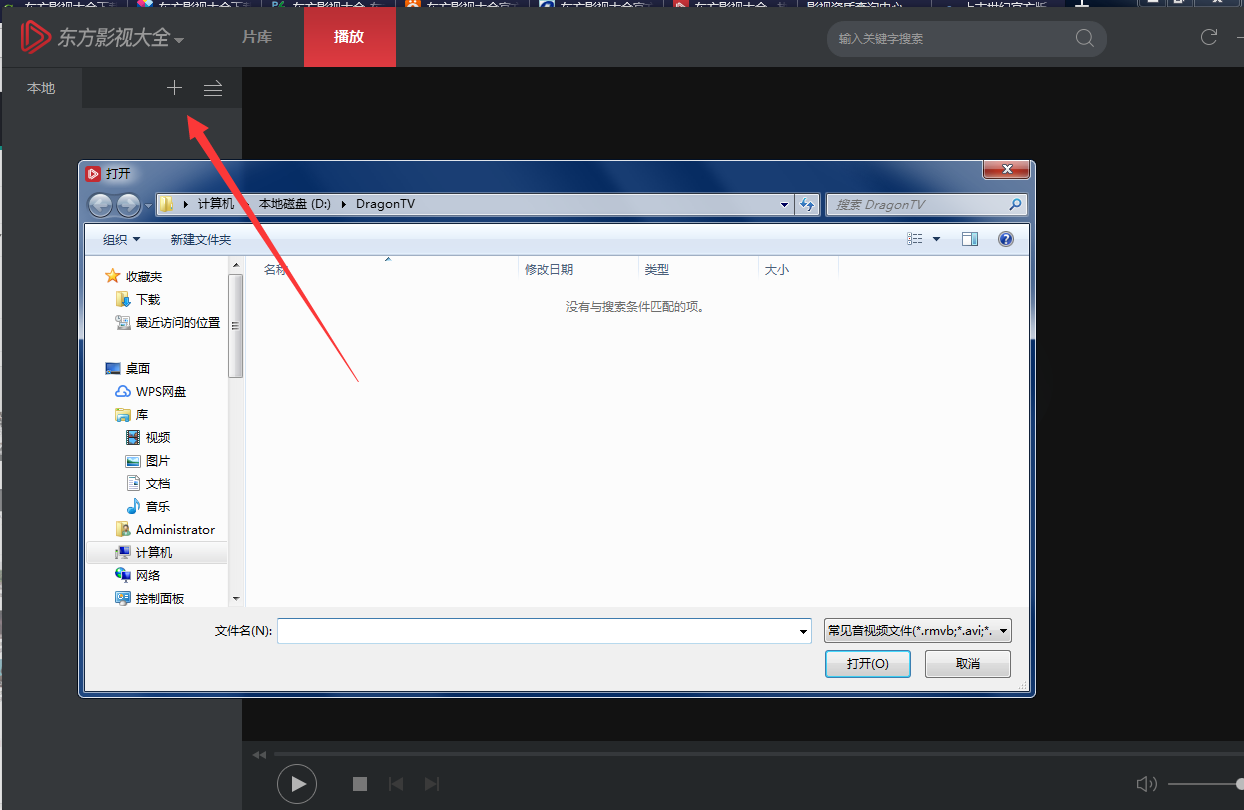
Task: Click the refresh icon in title bar
Action: pyautogui.click(x=1209, y=38)
